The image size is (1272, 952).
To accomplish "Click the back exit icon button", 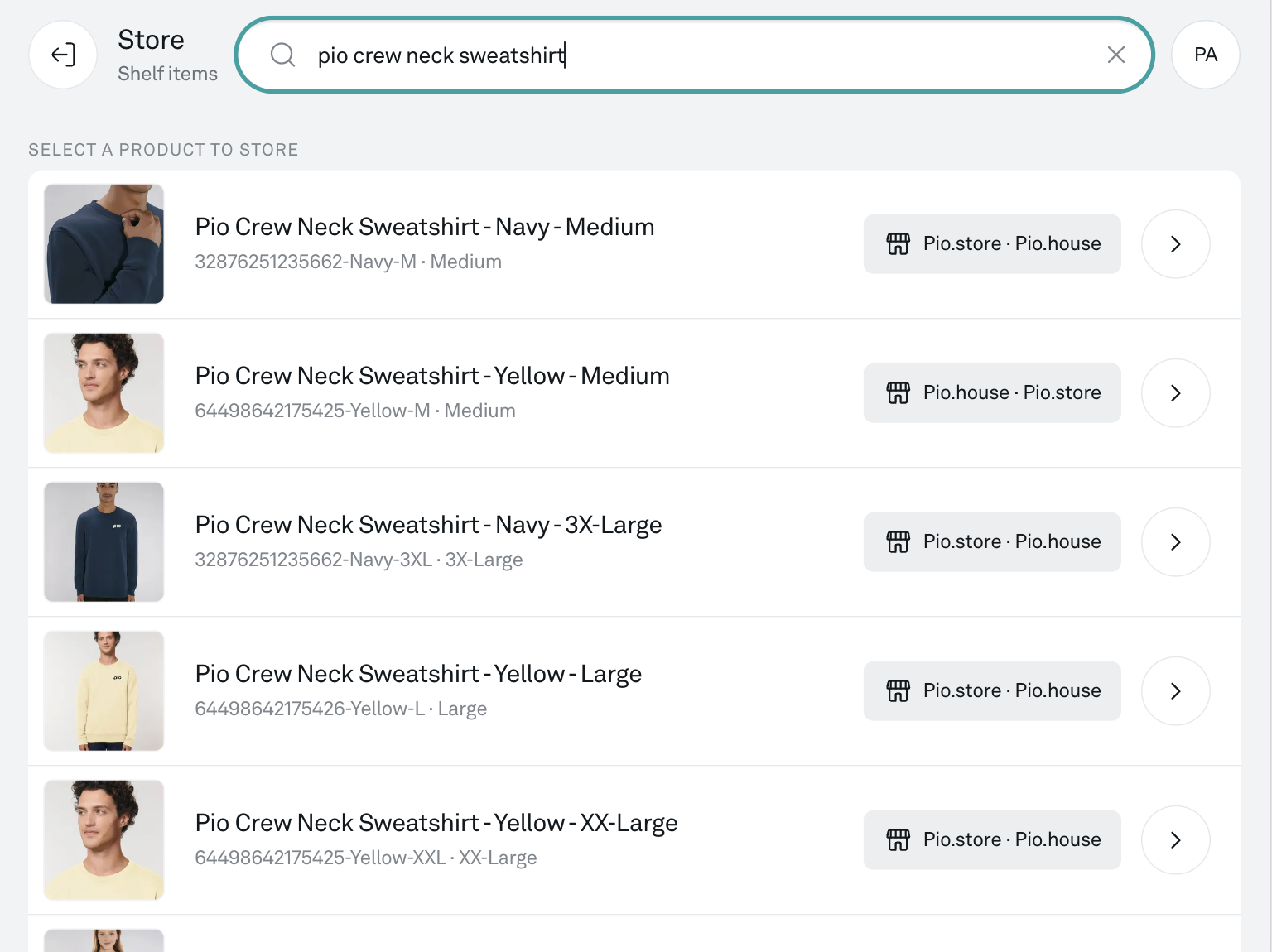I will click(63, 55).
